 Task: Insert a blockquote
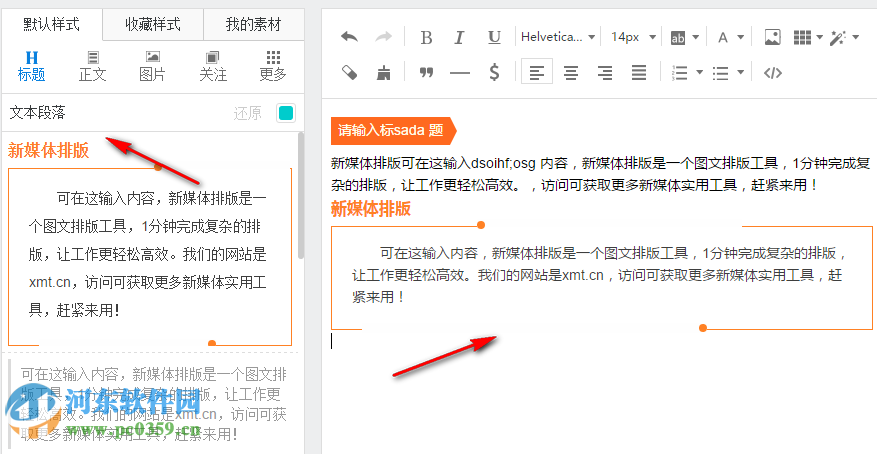[x=426, y=72]
